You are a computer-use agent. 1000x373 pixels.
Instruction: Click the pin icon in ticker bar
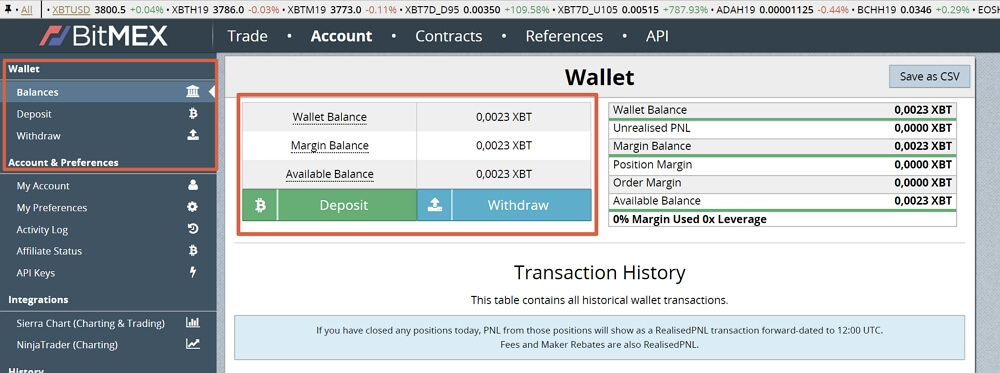point(8,10)
